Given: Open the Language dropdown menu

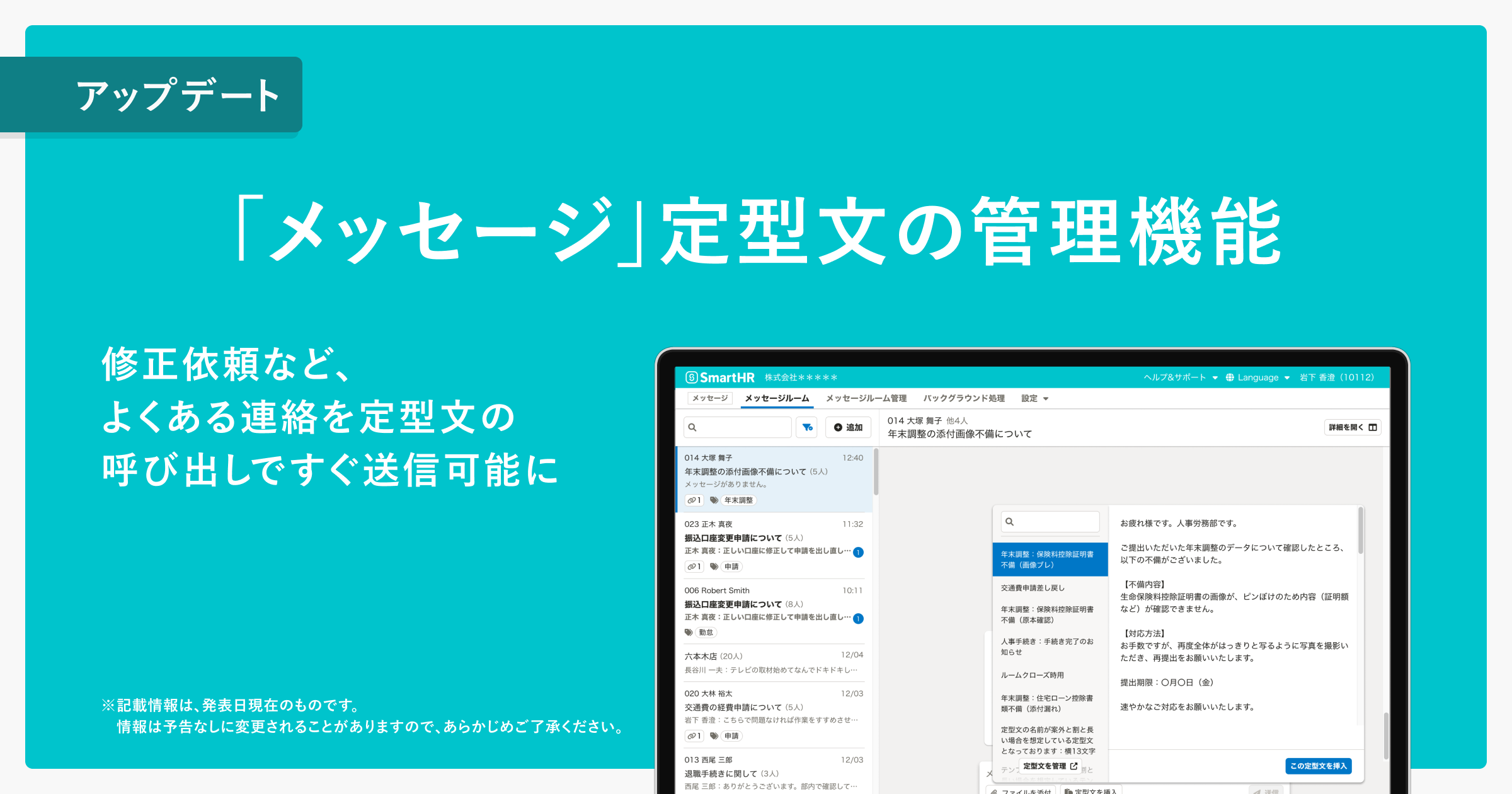Looking at the screenshot, I should click(1257, 377).
